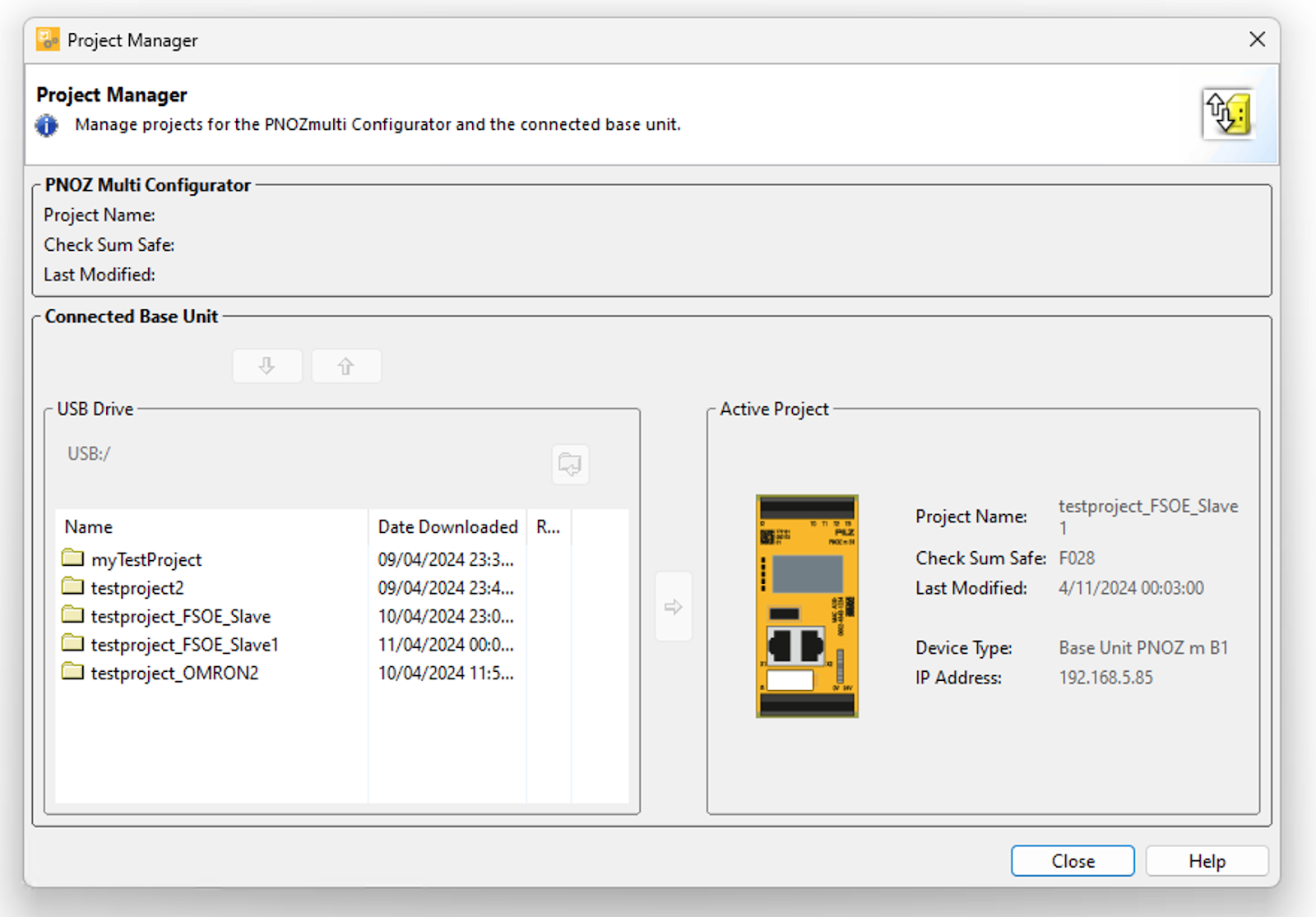
Task: Click the date 10/04/2024 11:5... cell
Action: click(446, 674)
